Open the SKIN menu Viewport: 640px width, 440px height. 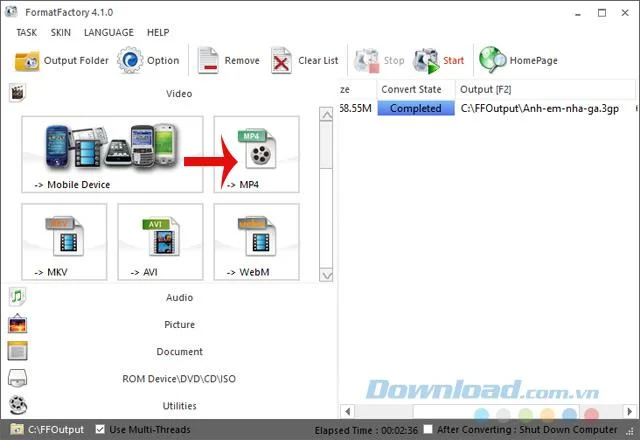tap(60, 32)
